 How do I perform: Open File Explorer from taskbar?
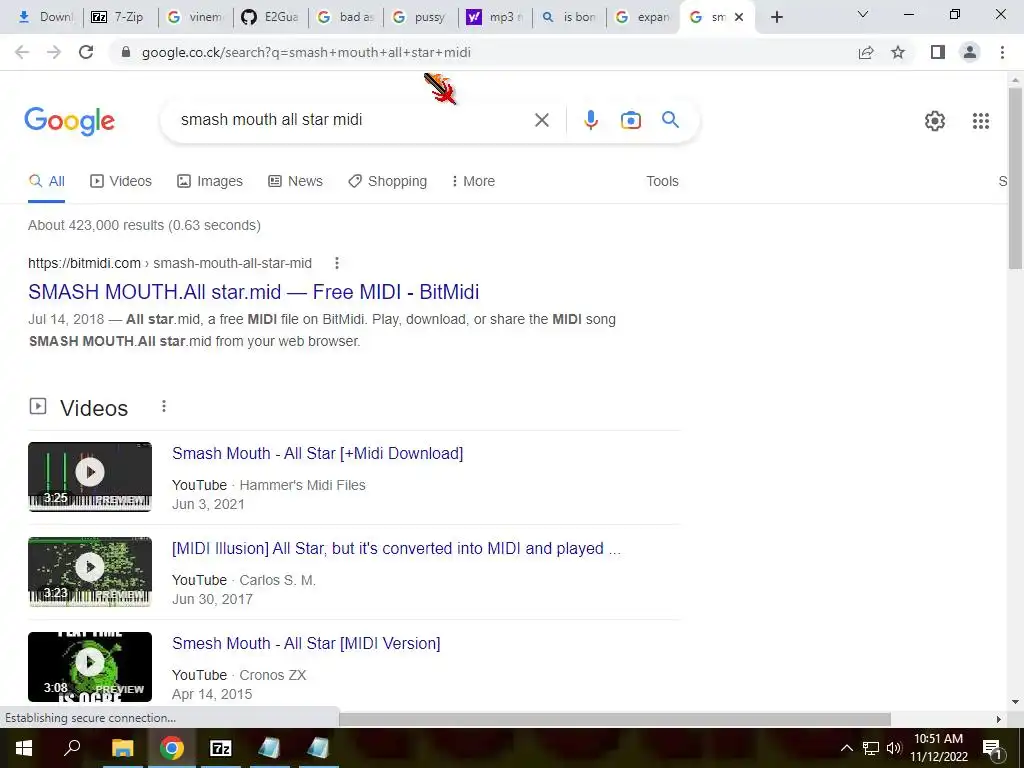point(122,748)
